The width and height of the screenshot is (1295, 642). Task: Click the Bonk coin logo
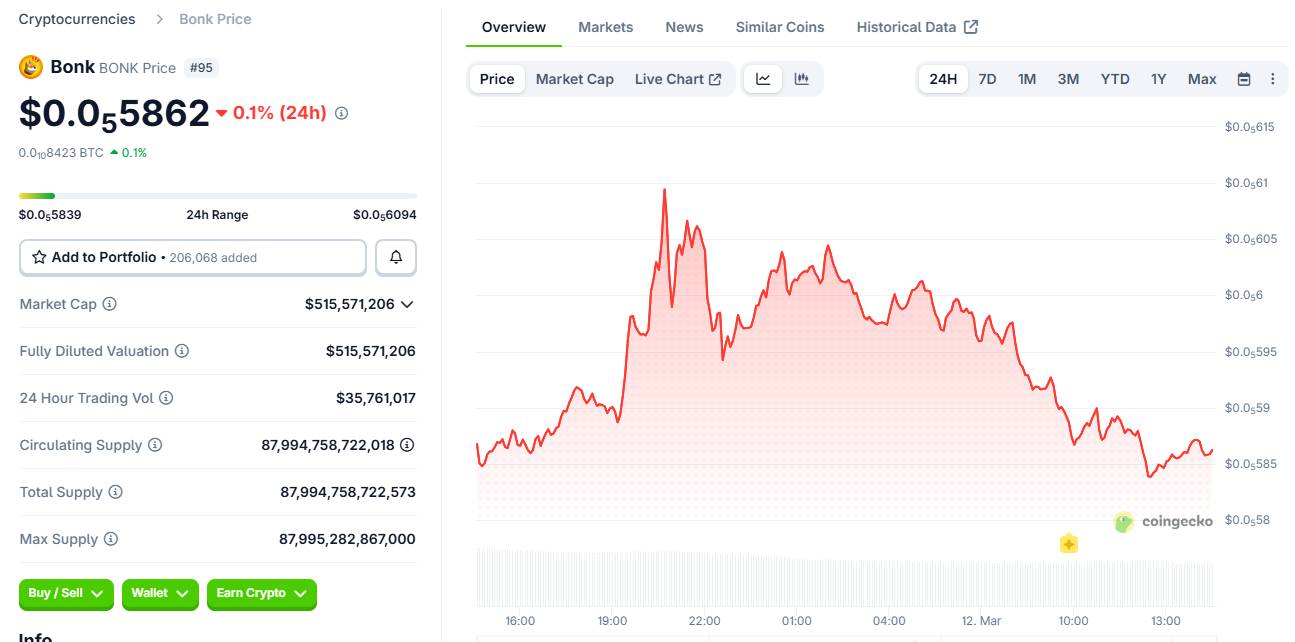pos(31,67)
